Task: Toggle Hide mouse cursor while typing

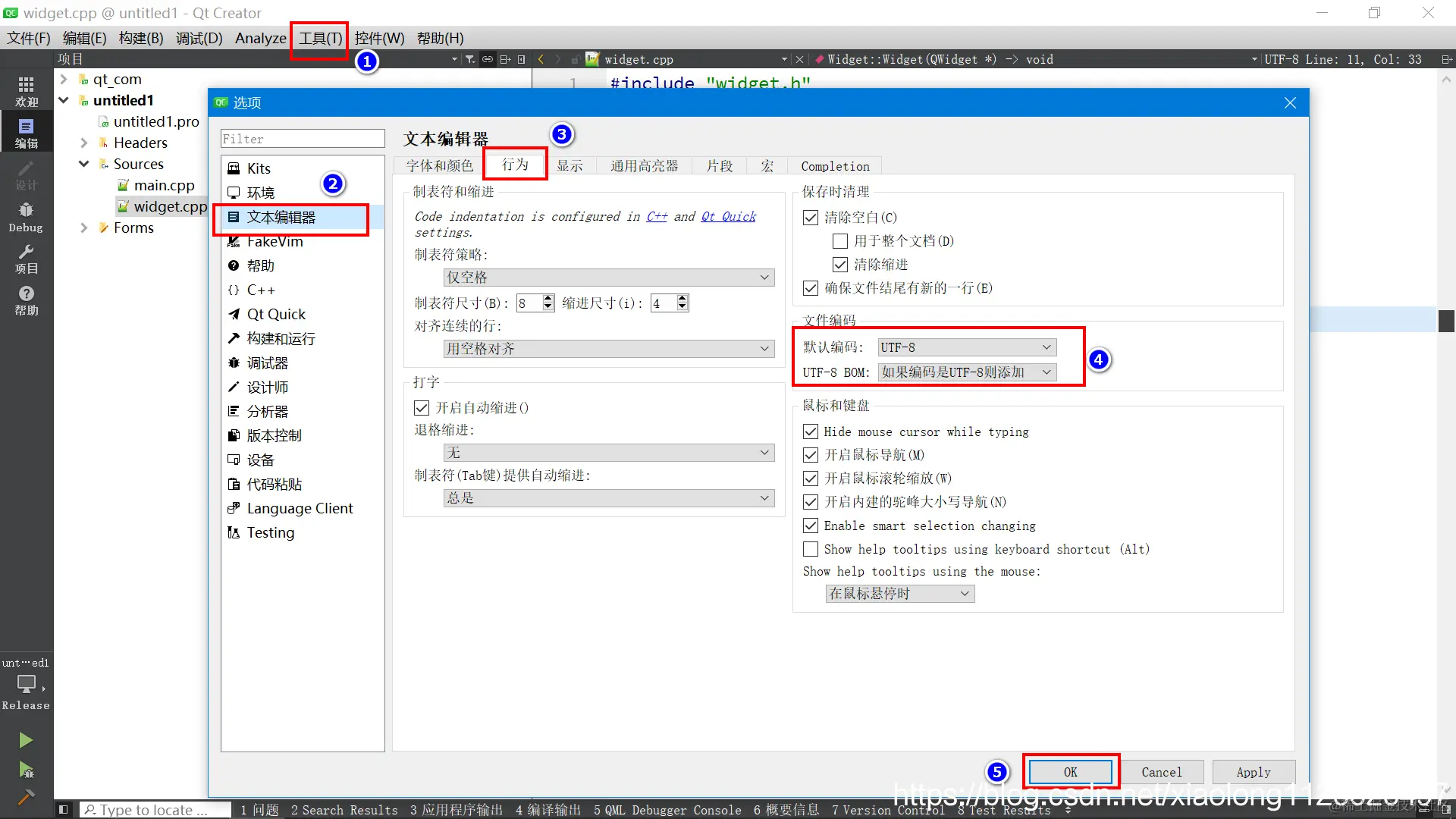Action: tap(811, 431)
